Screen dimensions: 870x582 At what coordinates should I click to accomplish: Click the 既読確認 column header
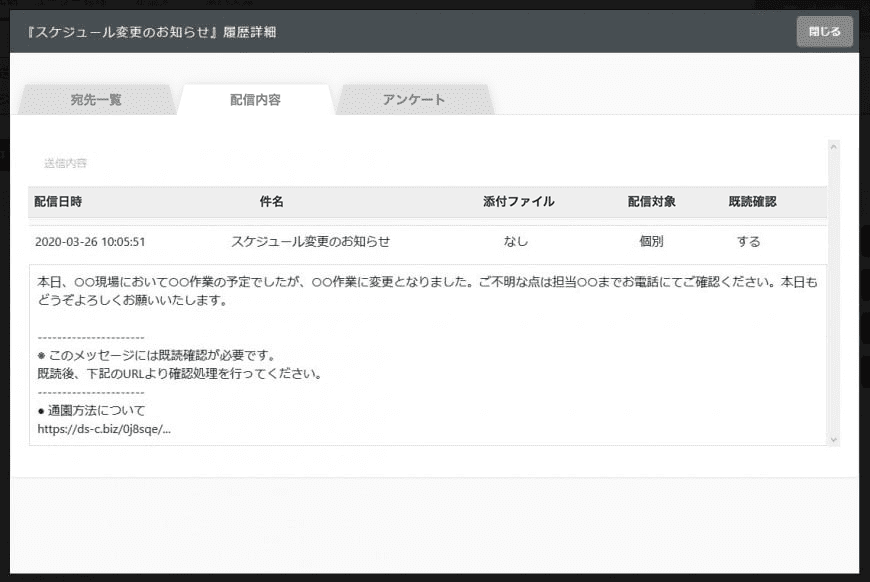752,201
